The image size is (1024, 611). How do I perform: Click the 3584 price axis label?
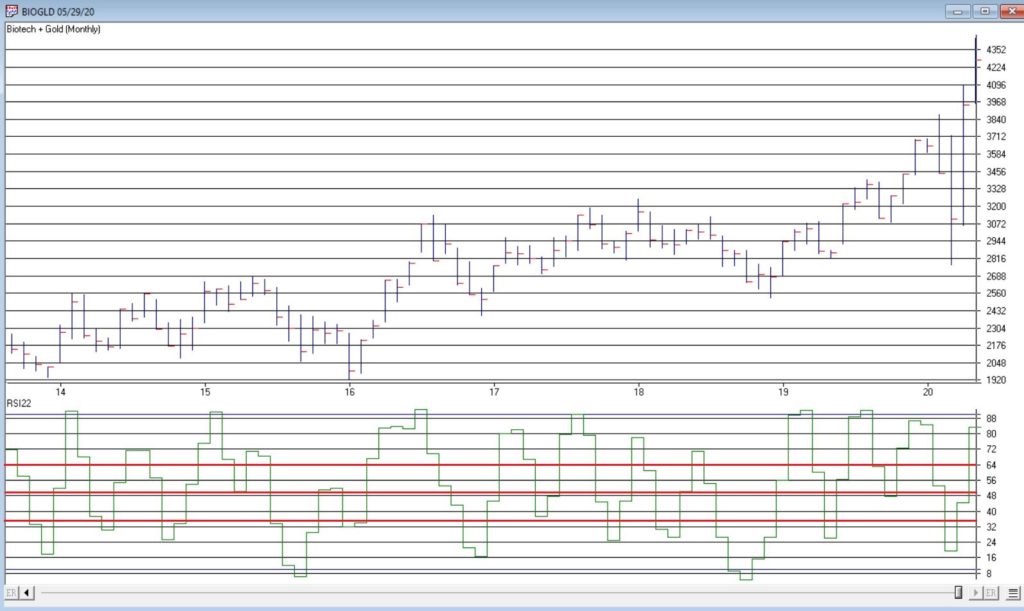tap(996, 154)
